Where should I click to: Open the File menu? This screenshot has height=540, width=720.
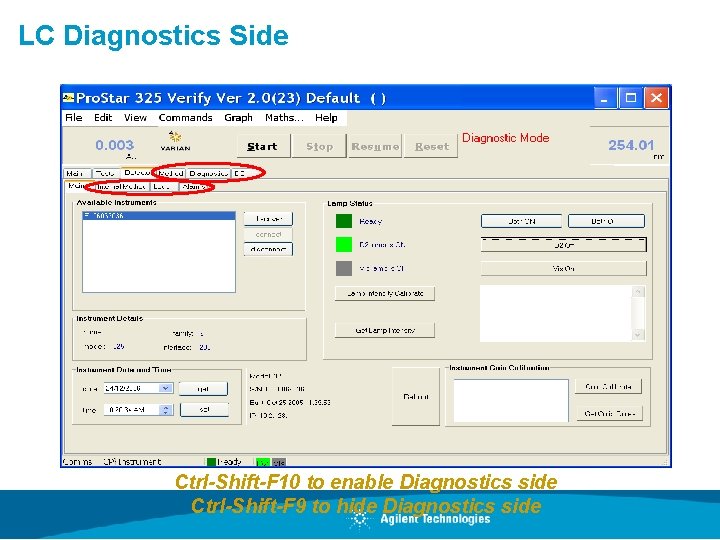point(73,118)
